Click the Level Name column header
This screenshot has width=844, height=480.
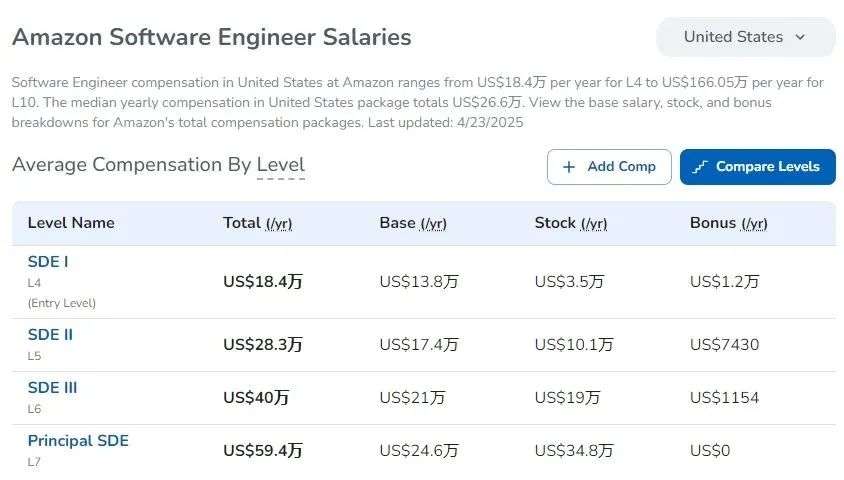click(71, 223)
